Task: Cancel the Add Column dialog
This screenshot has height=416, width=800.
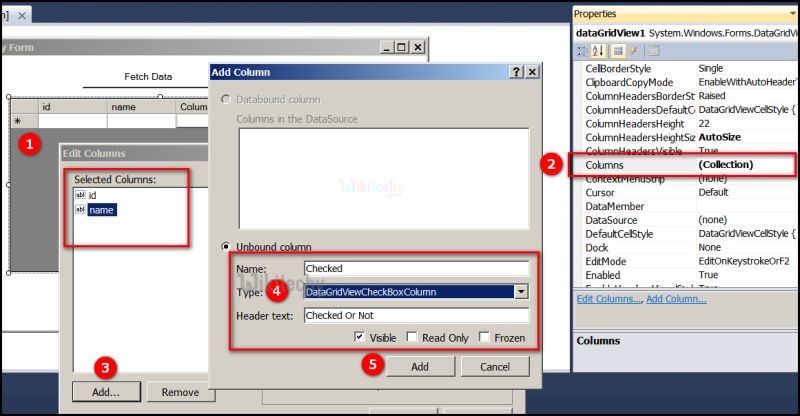Action: click(x=495, y=366)
